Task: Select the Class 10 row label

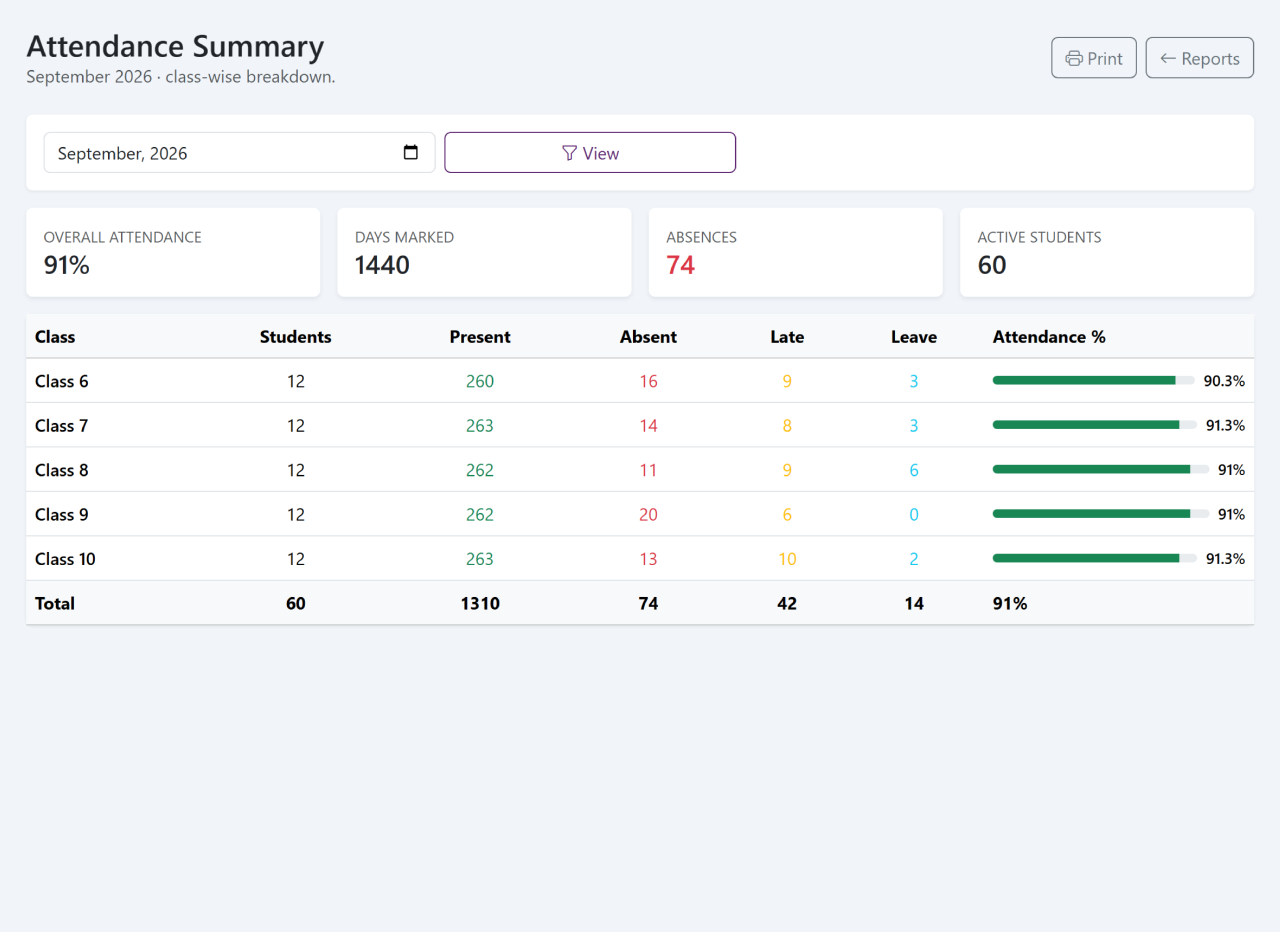Action: [x=65, y=559]
